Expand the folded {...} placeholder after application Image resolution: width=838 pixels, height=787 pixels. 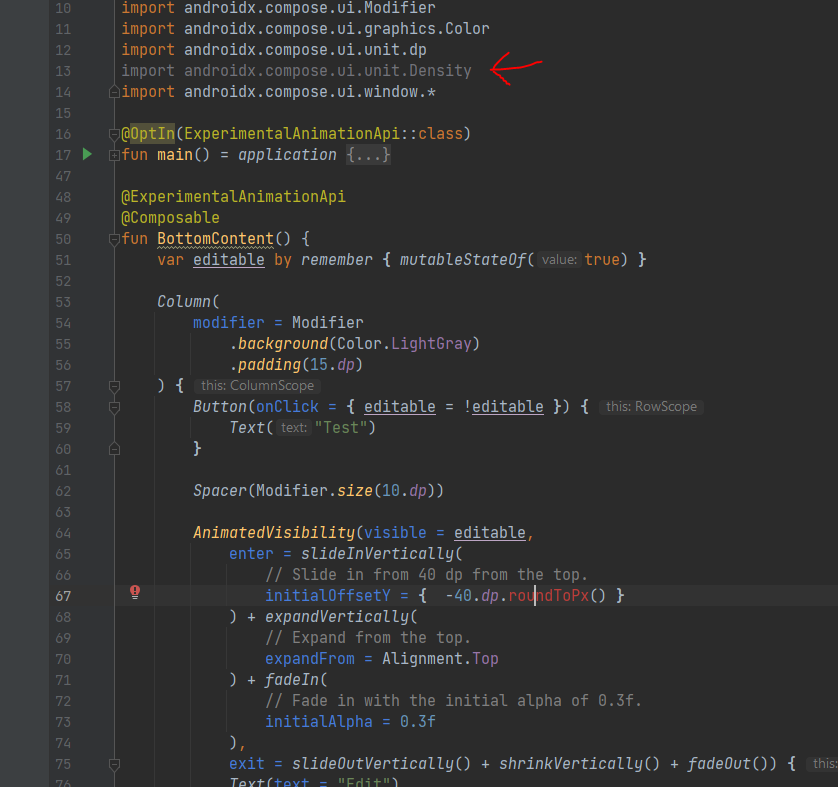pyautogui.click(x=368, y=155)
